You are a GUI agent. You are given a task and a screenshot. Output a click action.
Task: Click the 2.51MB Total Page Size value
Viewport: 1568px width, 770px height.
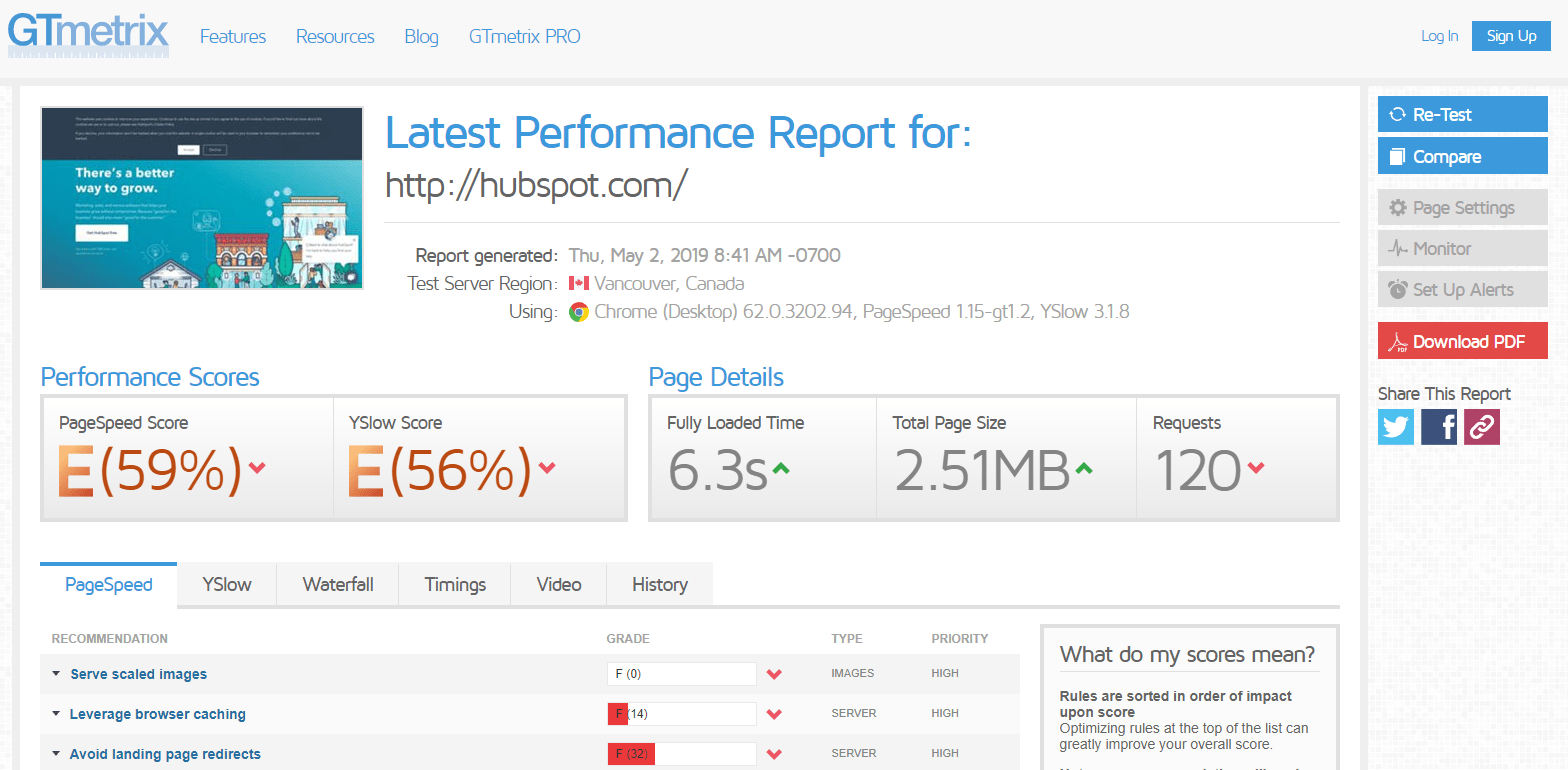982,471
